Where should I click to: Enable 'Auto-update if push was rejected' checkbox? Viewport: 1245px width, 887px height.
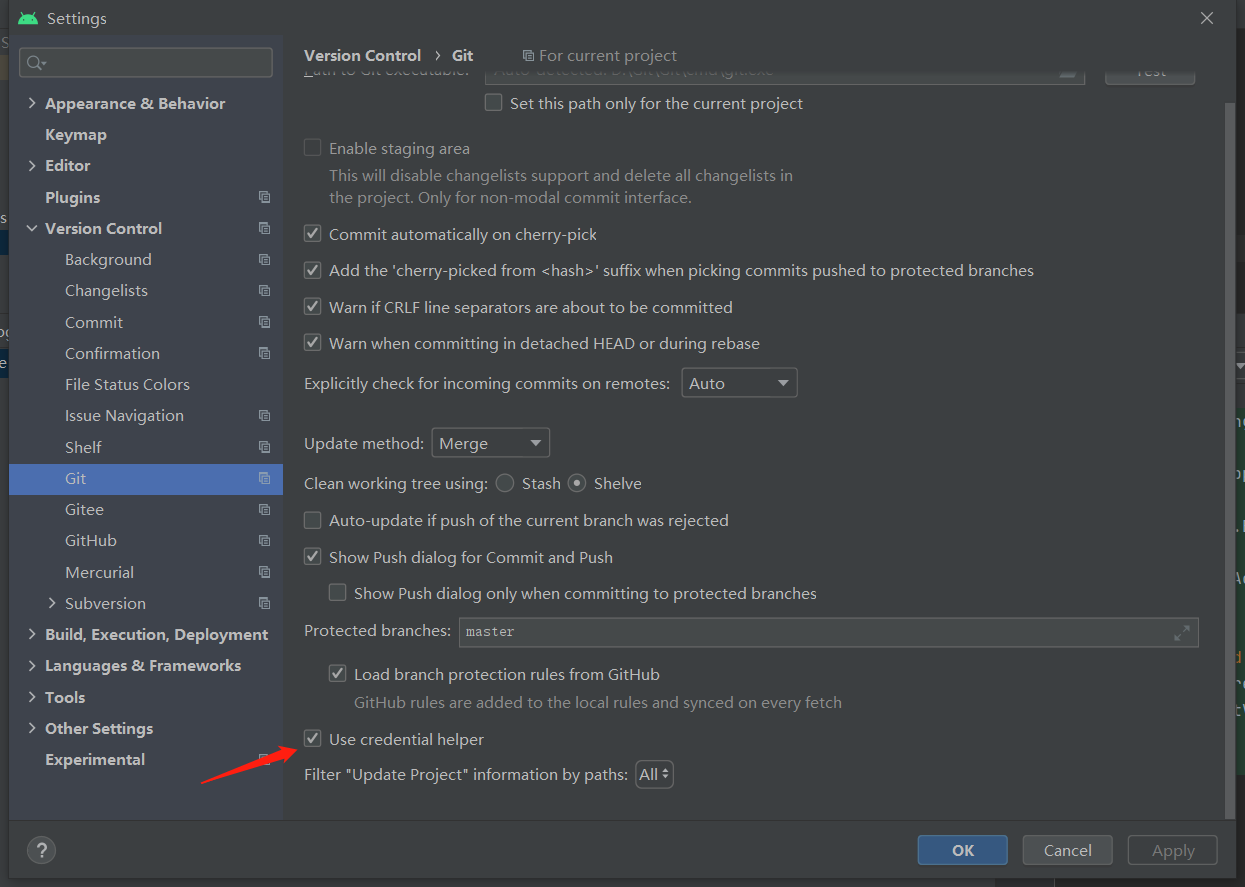(x=313, y=520)
